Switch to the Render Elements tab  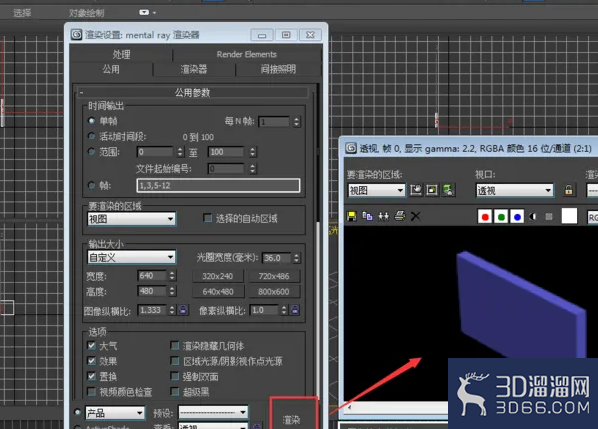coord(247,54)
